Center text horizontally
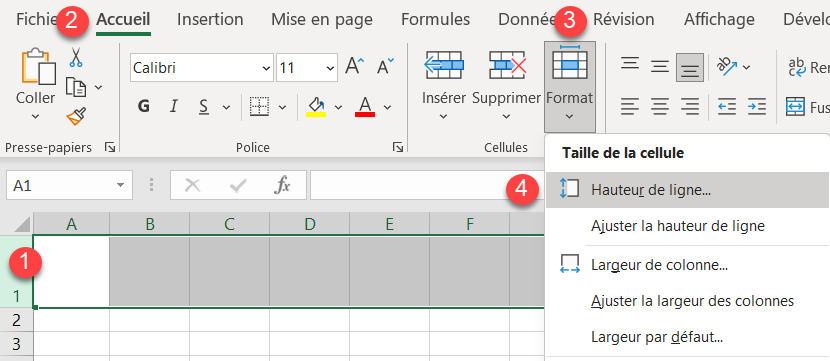Viewport: 830px width, 361px height. tap(660, 106)
